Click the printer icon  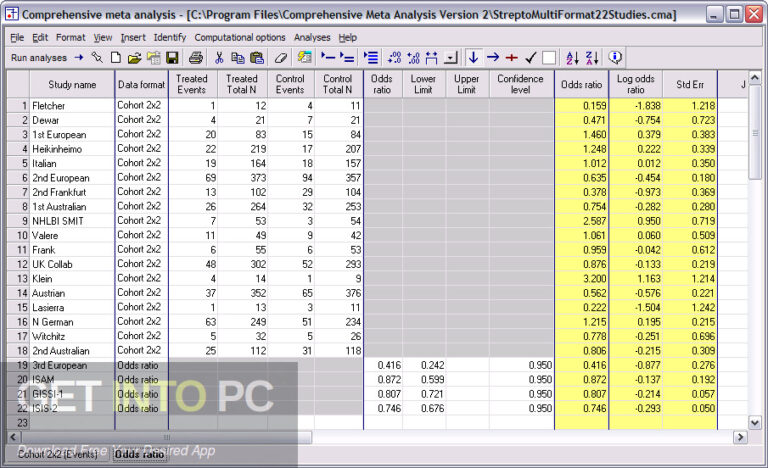click(195, 58)
